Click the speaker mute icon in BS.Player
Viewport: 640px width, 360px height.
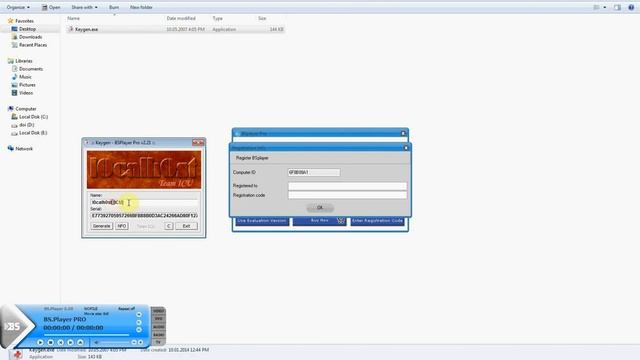pyautogui.click(x=96, y=342)
